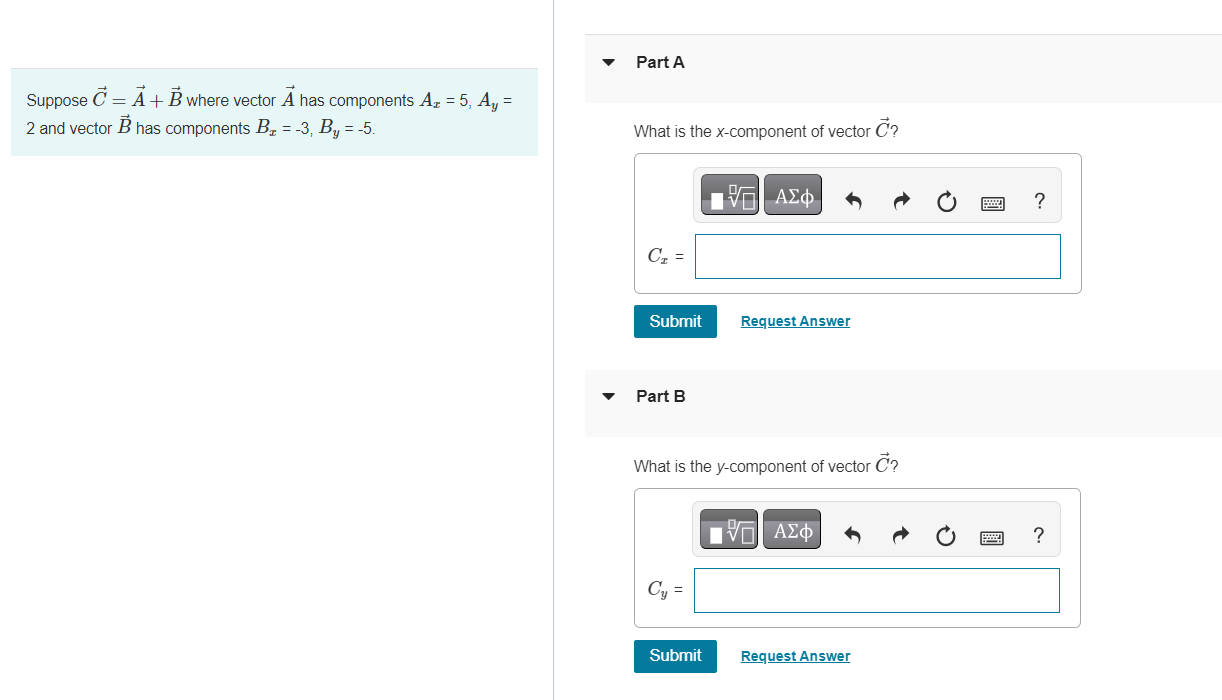Open Request Answer for Part A
Viewport: 1222px width, 700px height.
[795, 320]
